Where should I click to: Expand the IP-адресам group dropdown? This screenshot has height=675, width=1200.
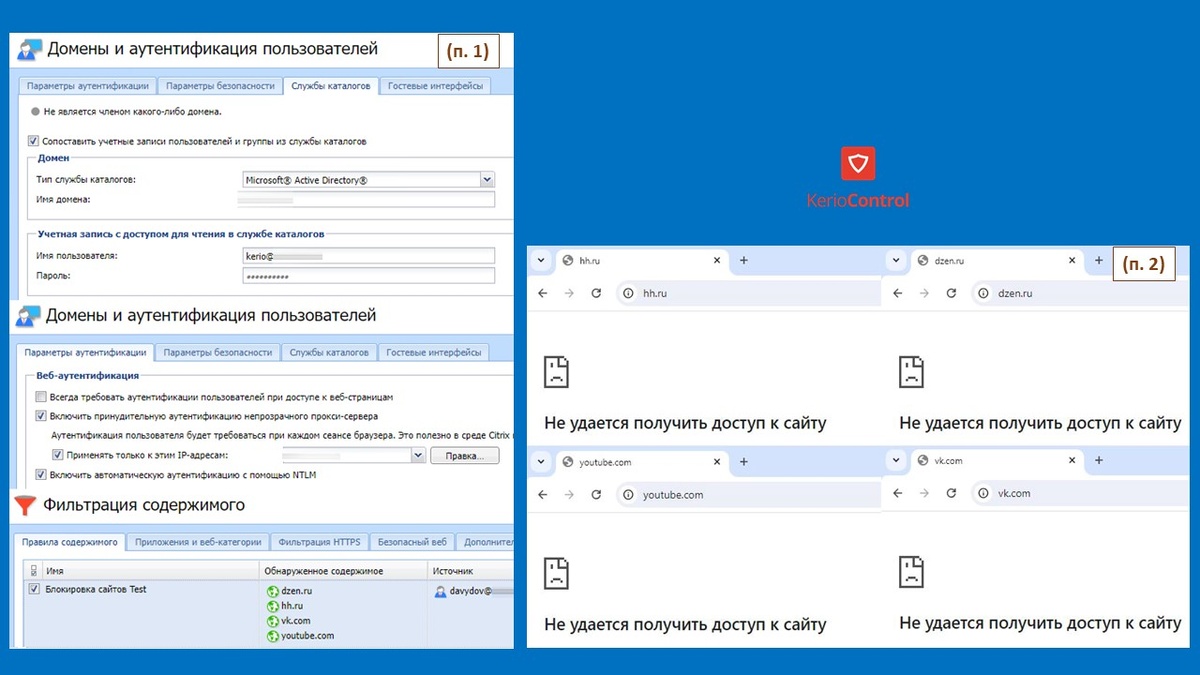tap(418, 455)
